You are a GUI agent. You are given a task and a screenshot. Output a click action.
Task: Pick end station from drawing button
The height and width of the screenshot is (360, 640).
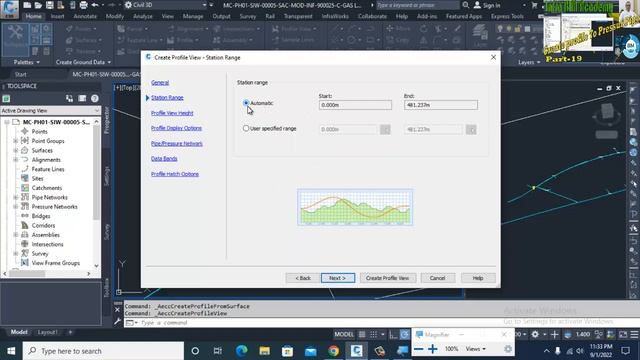coord(471,129)
